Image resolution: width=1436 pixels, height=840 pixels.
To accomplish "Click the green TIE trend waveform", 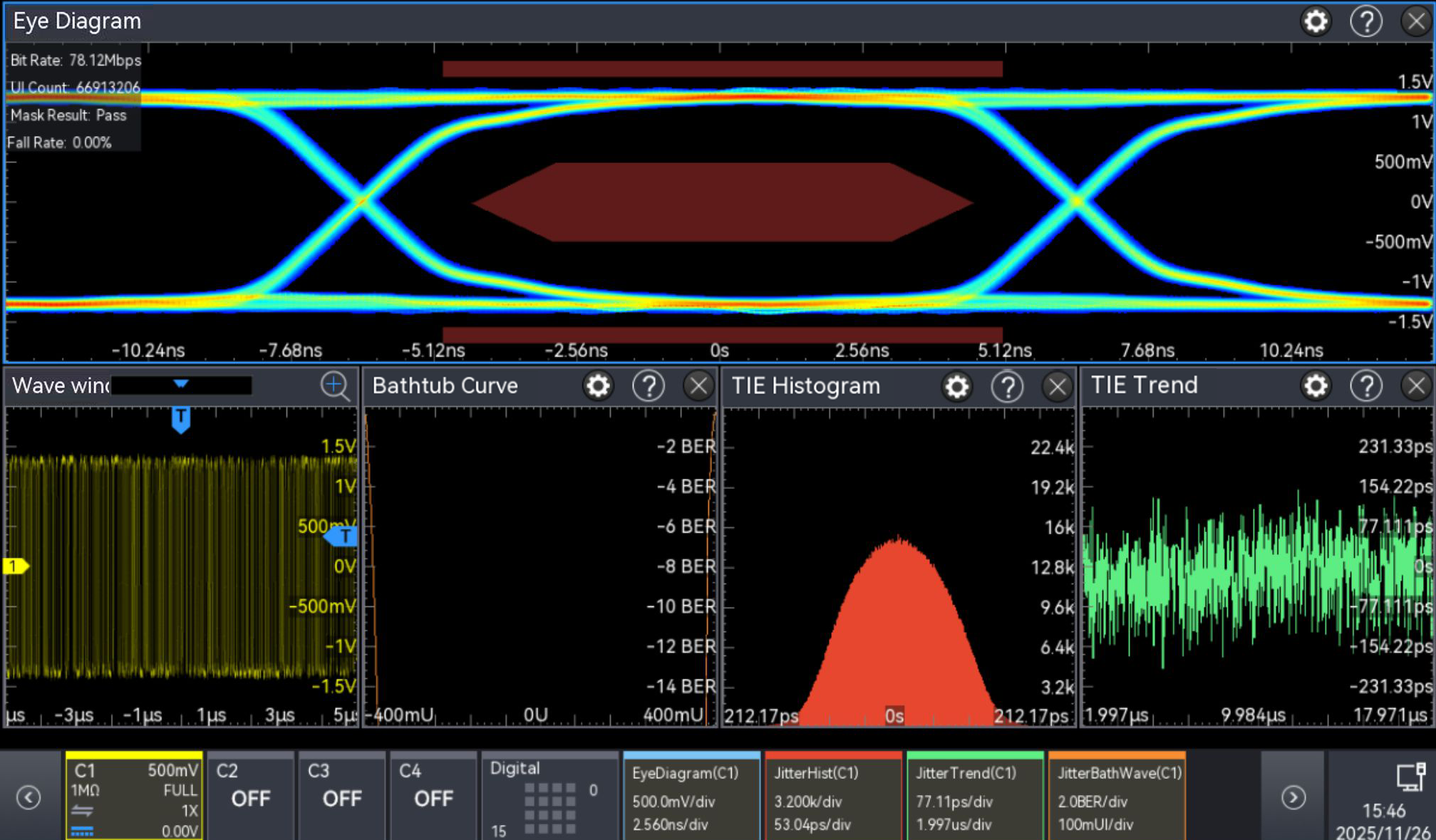I will click(x=1258, y=577).
